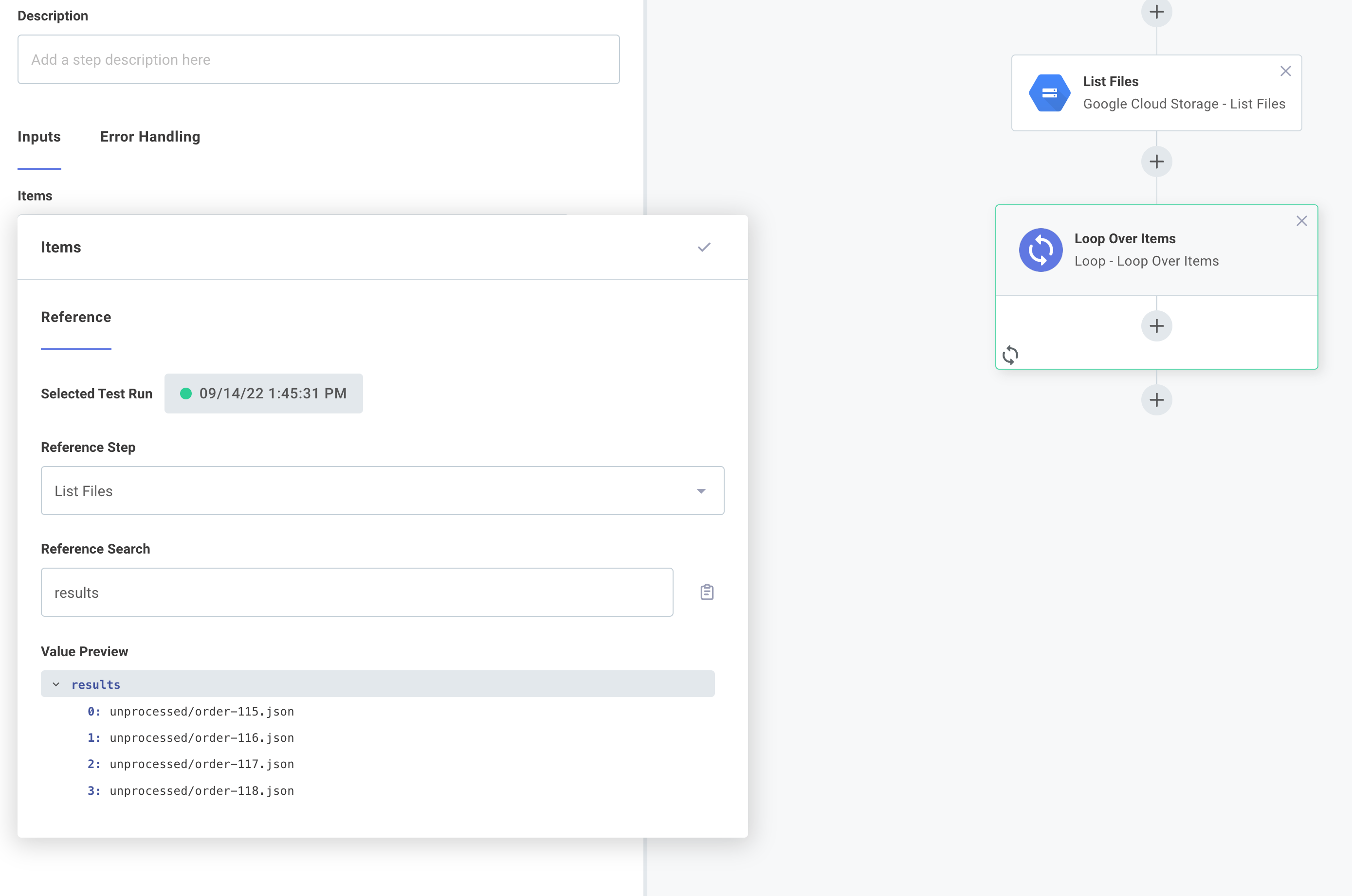
Task: Select the Reference tab in Items popup
Action: 76,317
